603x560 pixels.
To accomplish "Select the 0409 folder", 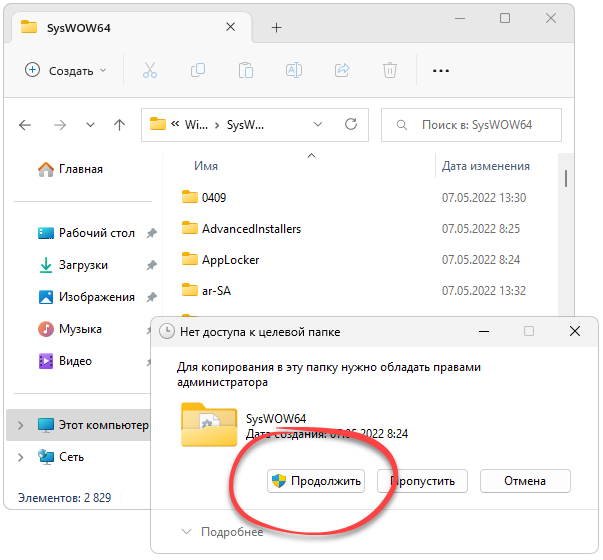I will 204,198.
